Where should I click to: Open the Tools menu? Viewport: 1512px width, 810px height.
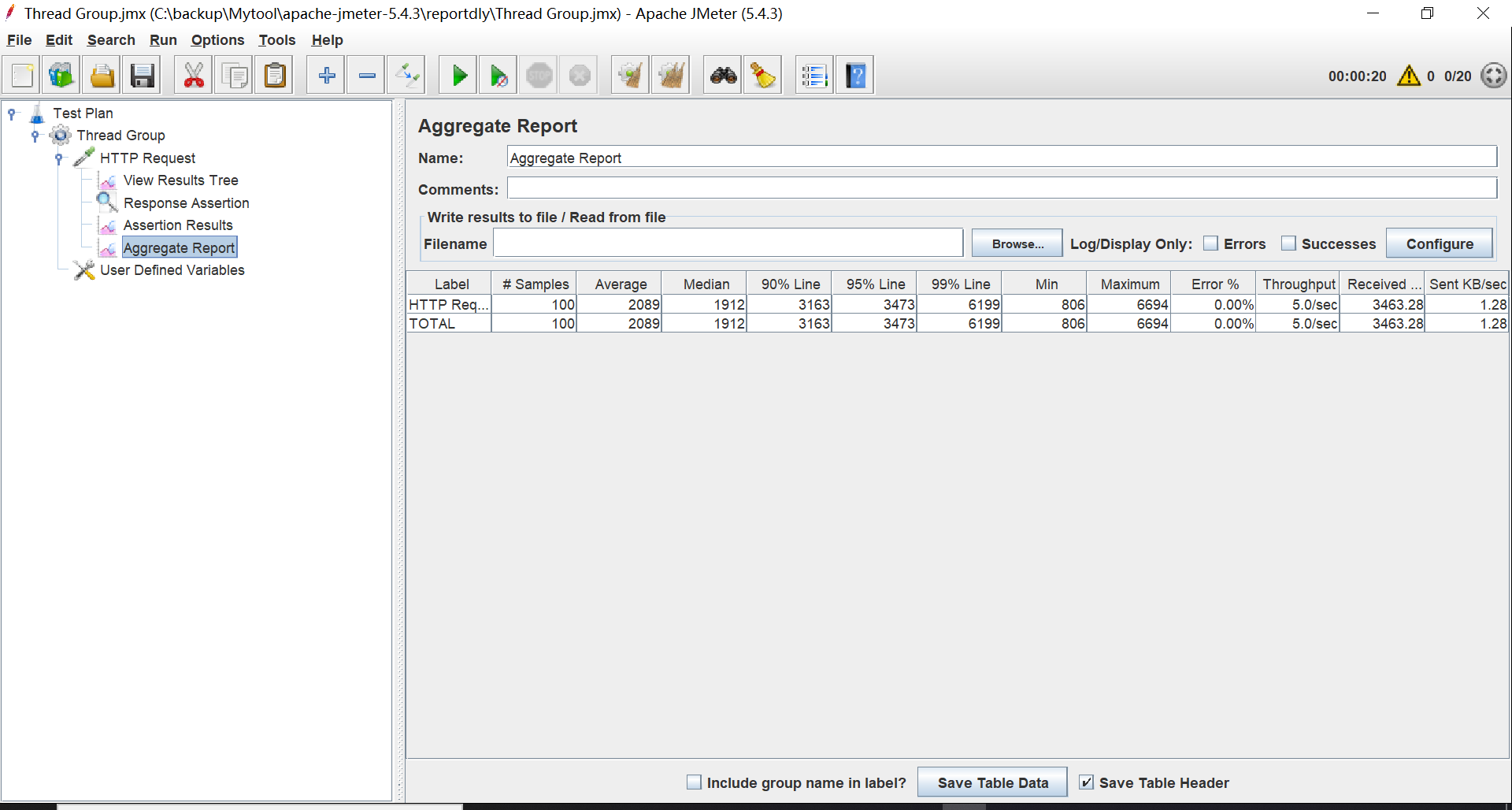[277, 40]
